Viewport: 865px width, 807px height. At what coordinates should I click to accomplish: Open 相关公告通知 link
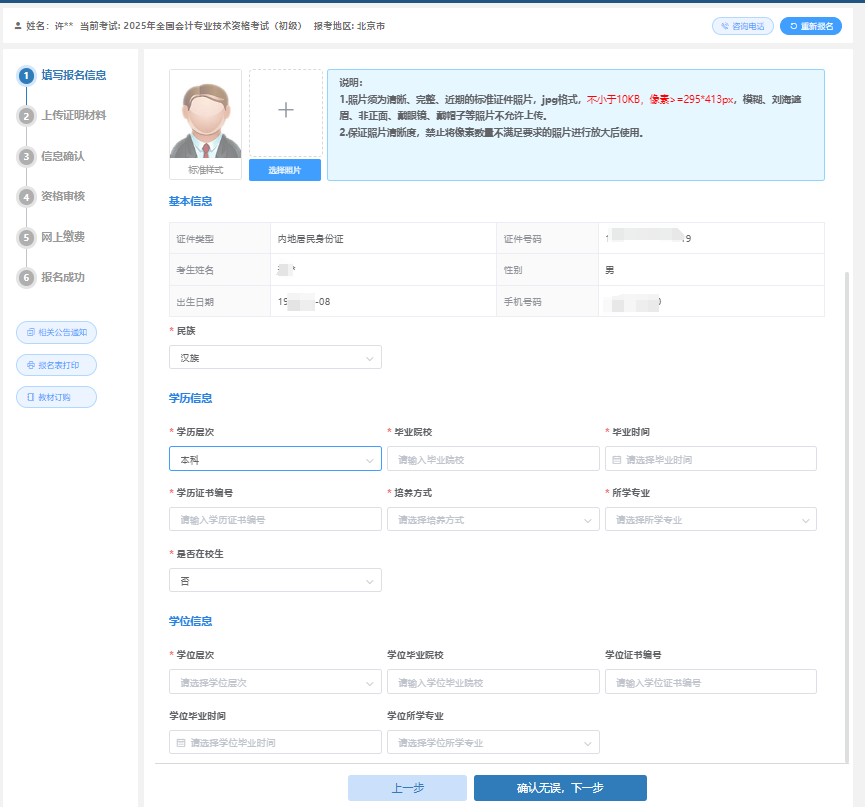(56, 333)
